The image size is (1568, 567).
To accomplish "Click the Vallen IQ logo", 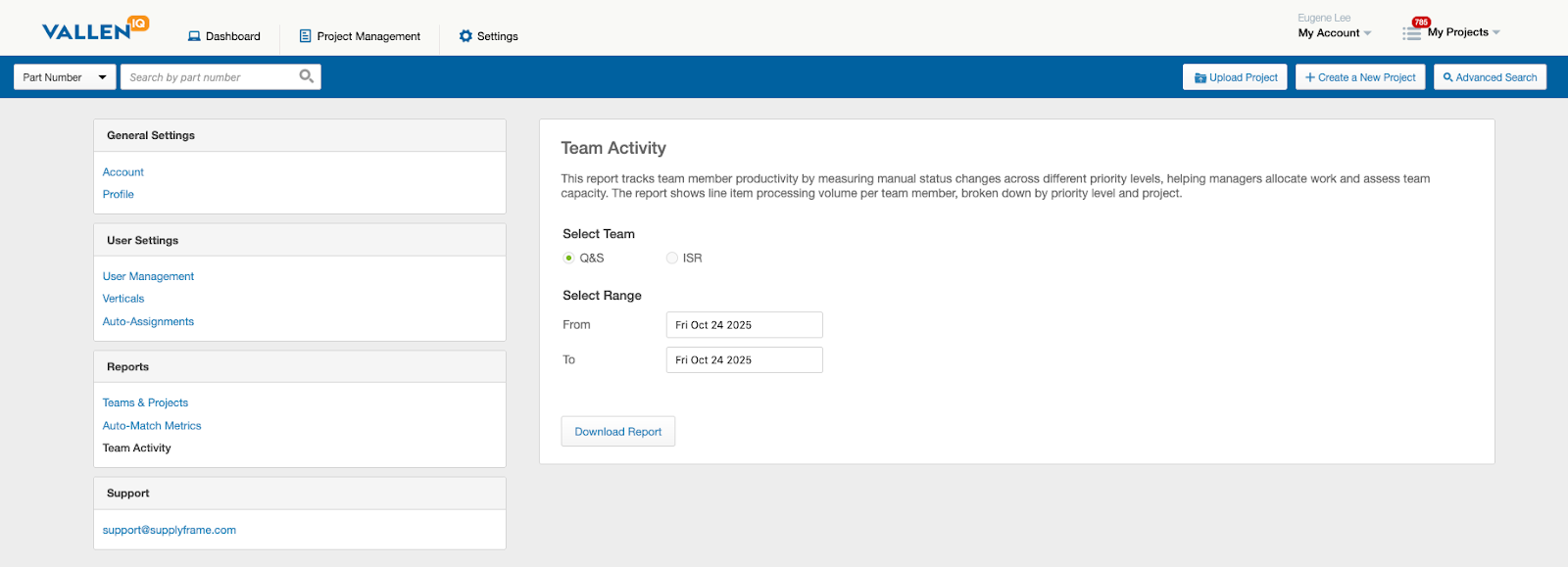I will click(x=95, y=29).
